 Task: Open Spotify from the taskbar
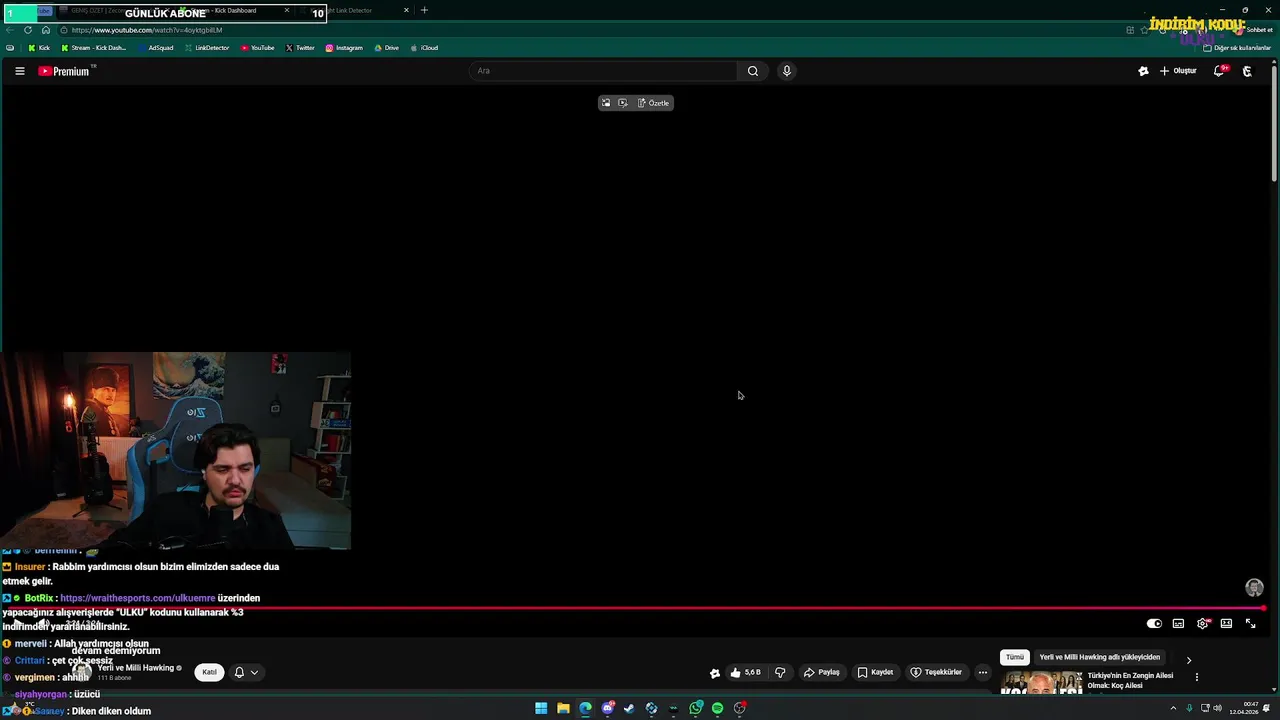point(717,708)
